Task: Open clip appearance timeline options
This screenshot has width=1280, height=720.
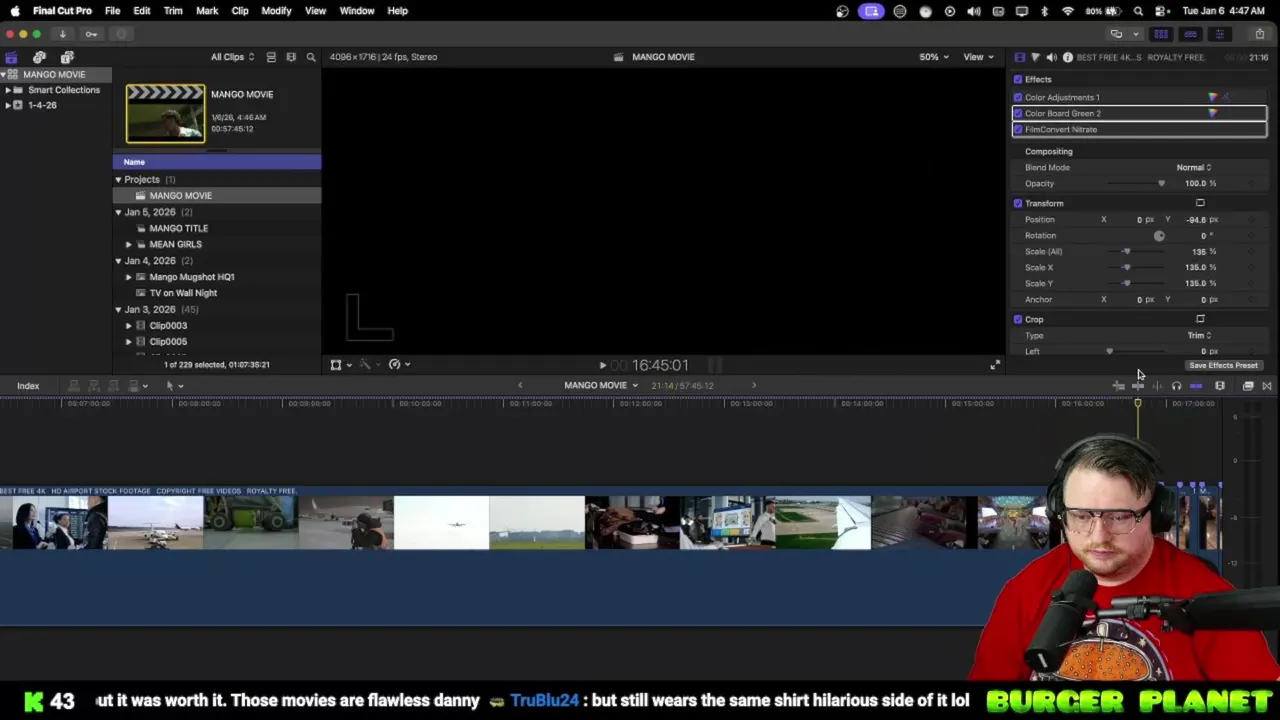Action: (x=1220, y=386)
